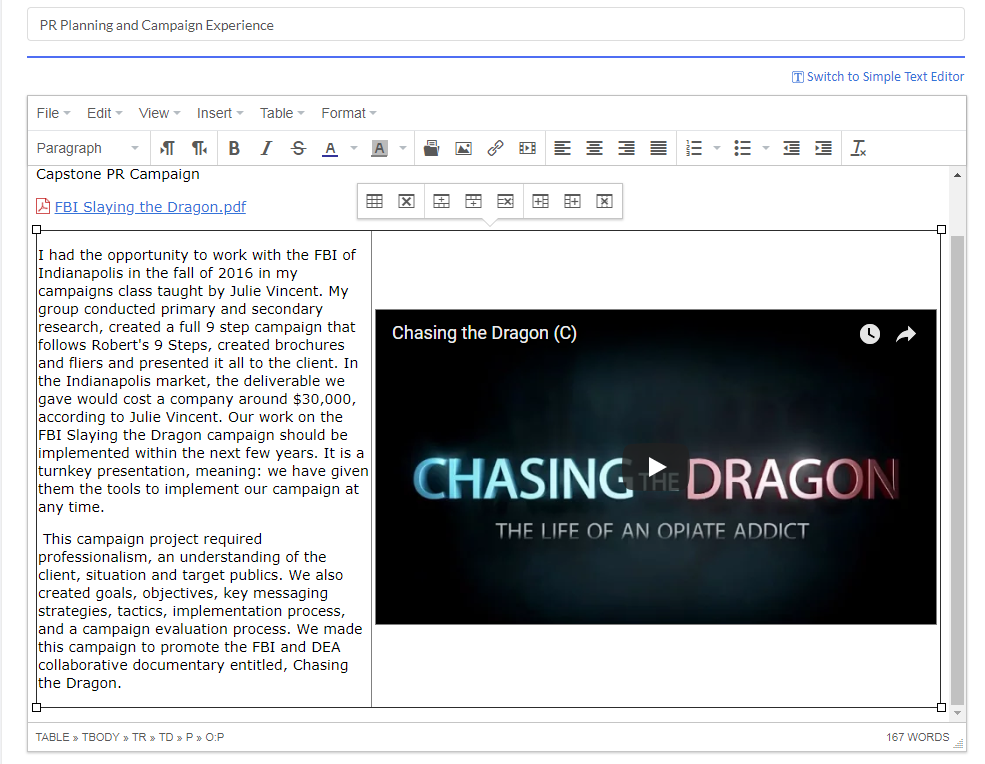
Task: Open FBI Slaying the Dragon.pdf link
Action: tap(150, 207)
